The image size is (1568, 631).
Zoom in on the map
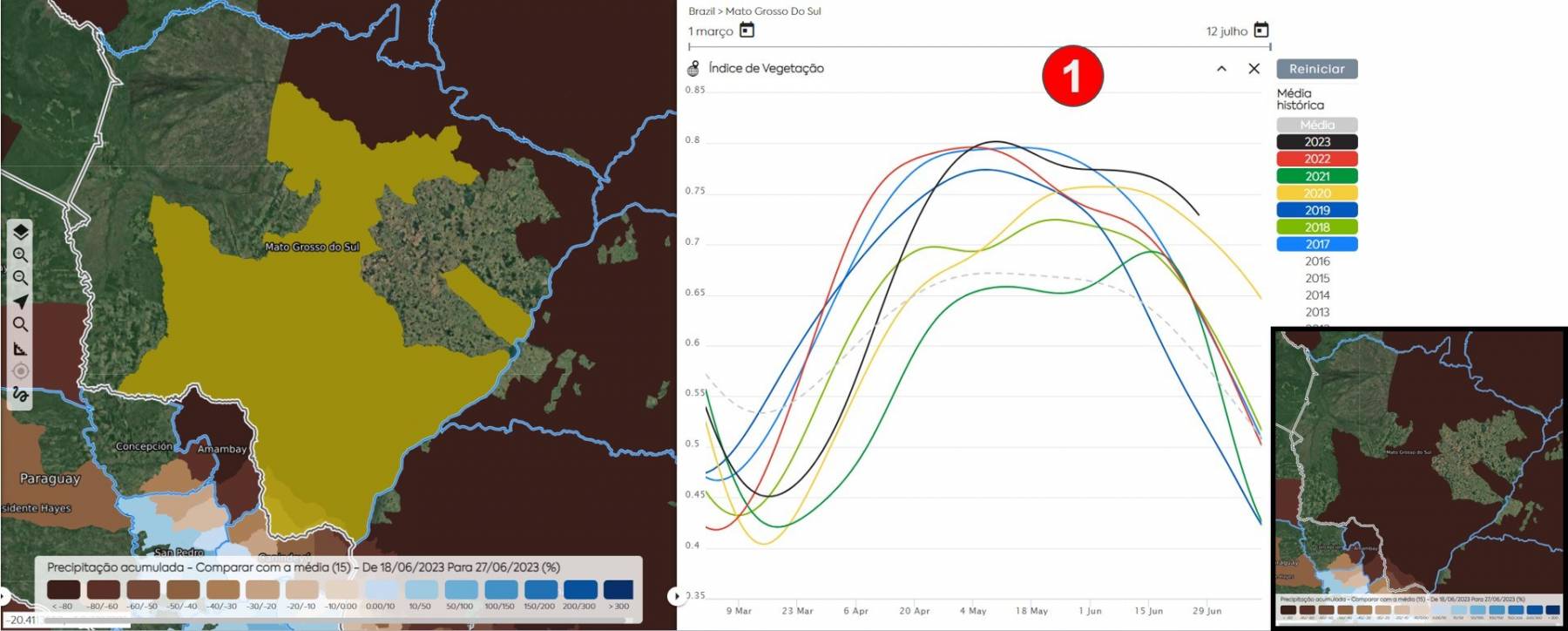point(20,255)
